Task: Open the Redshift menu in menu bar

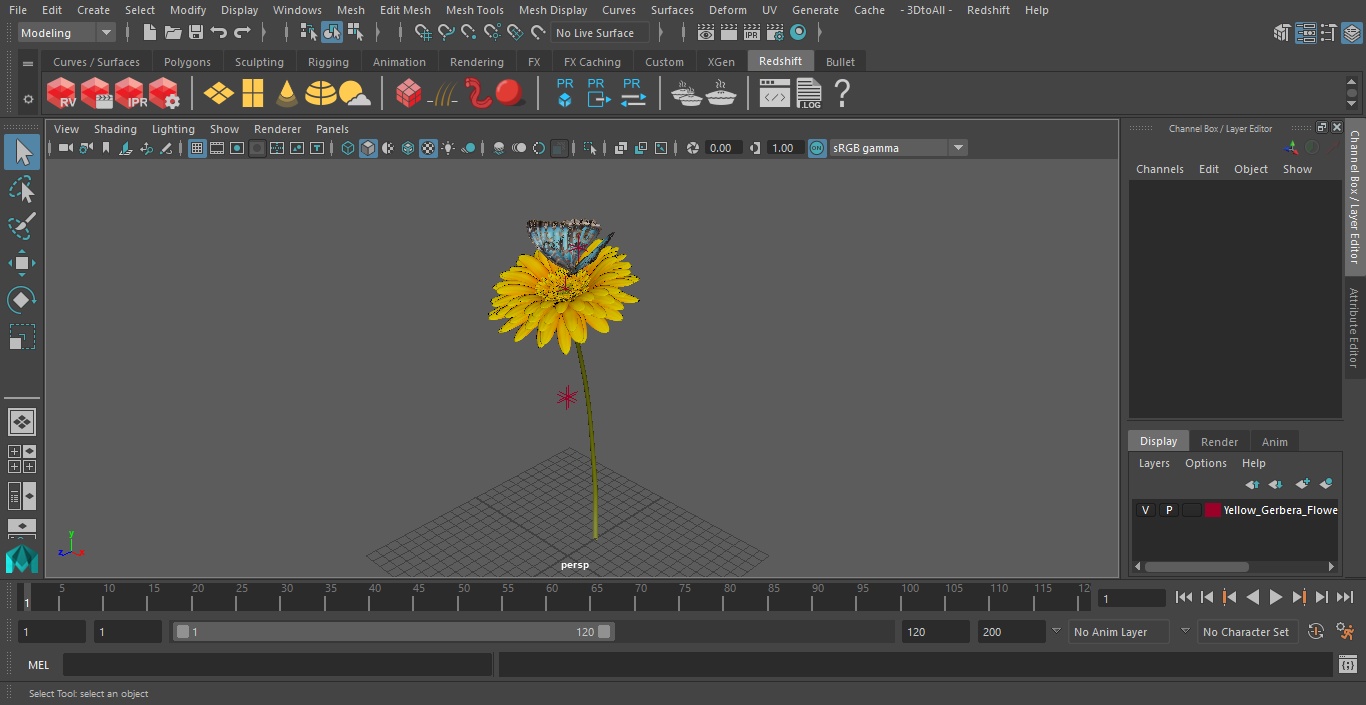Action: [988, 10]
